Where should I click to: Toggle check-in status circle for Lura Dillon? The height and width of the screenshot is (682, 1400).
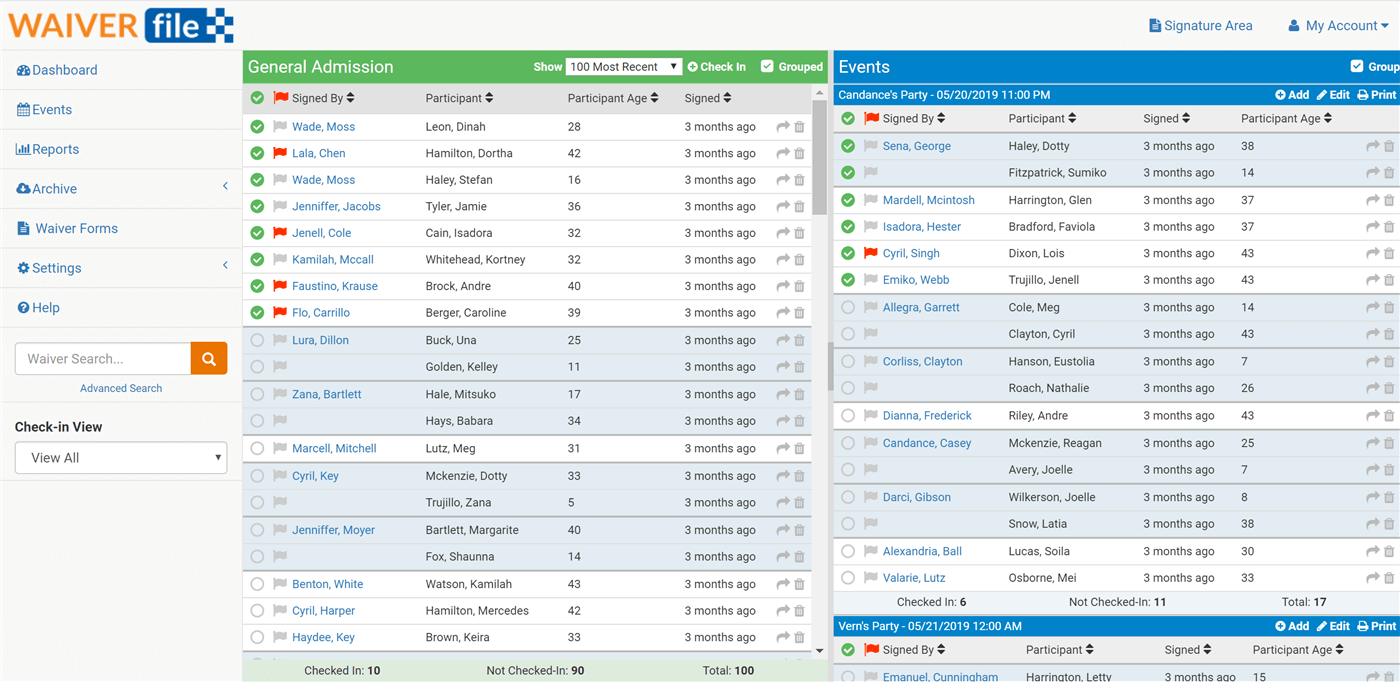click(x=256, y=340)
